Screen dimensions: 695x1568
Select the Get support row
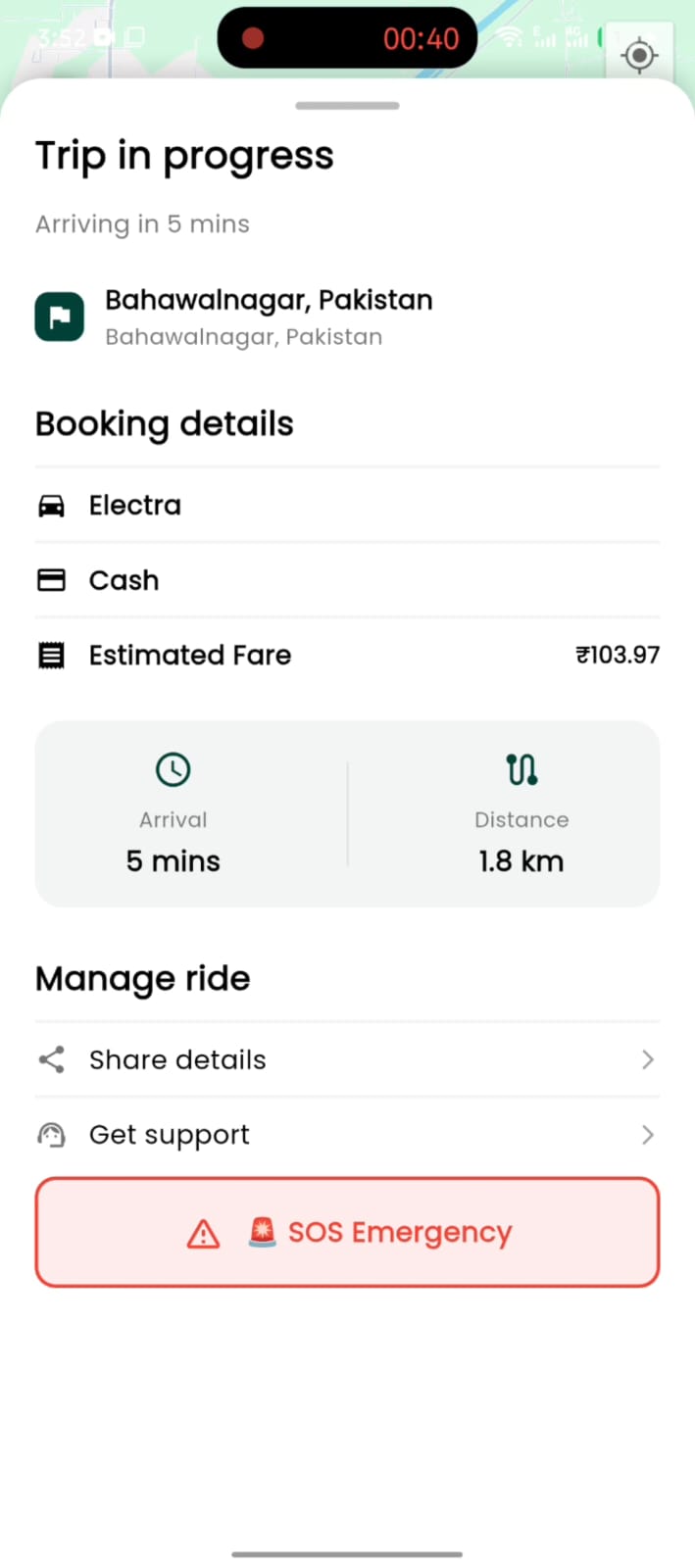pyautogui.click(x=347, y=1135)
